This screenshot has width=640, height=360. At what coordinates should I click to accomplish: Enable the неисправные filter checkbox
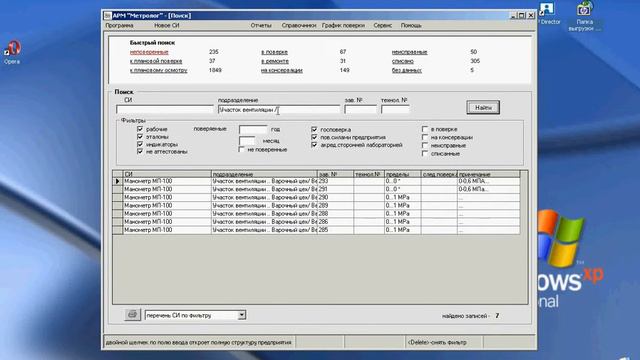click(425, 145)
